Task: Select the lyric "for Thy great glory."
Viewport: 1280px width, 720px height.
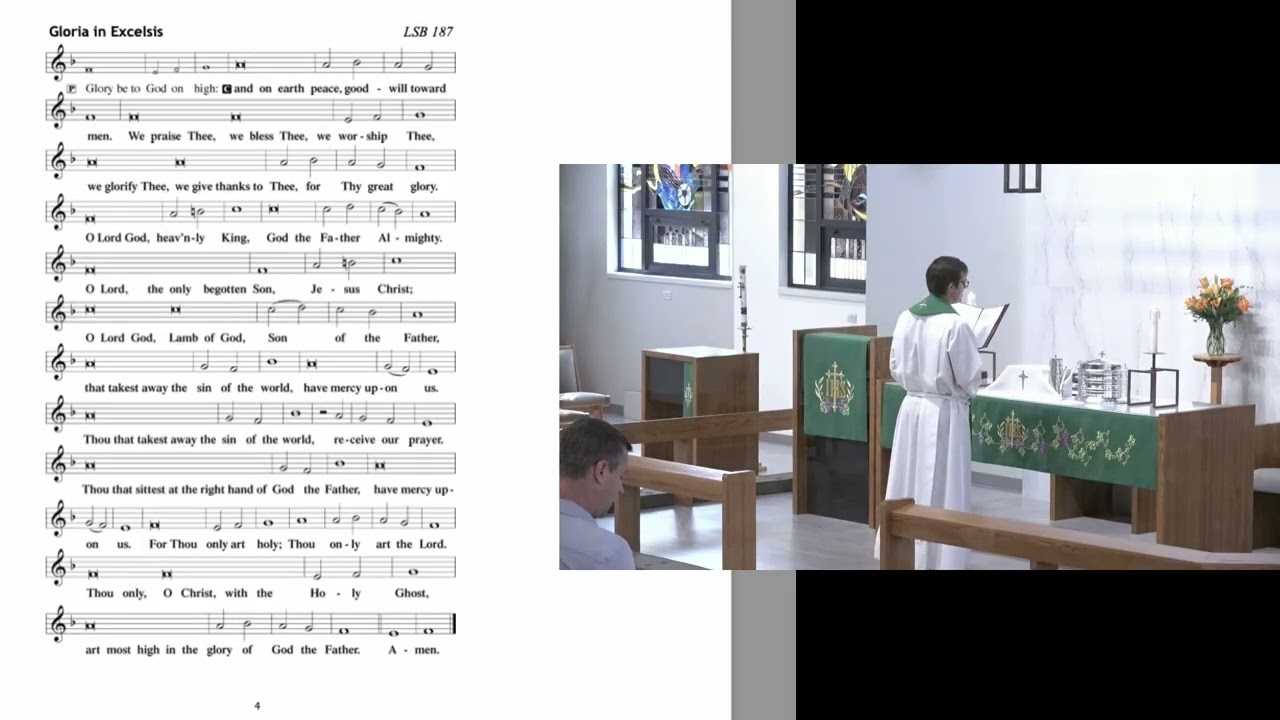Action: [372, 187]
